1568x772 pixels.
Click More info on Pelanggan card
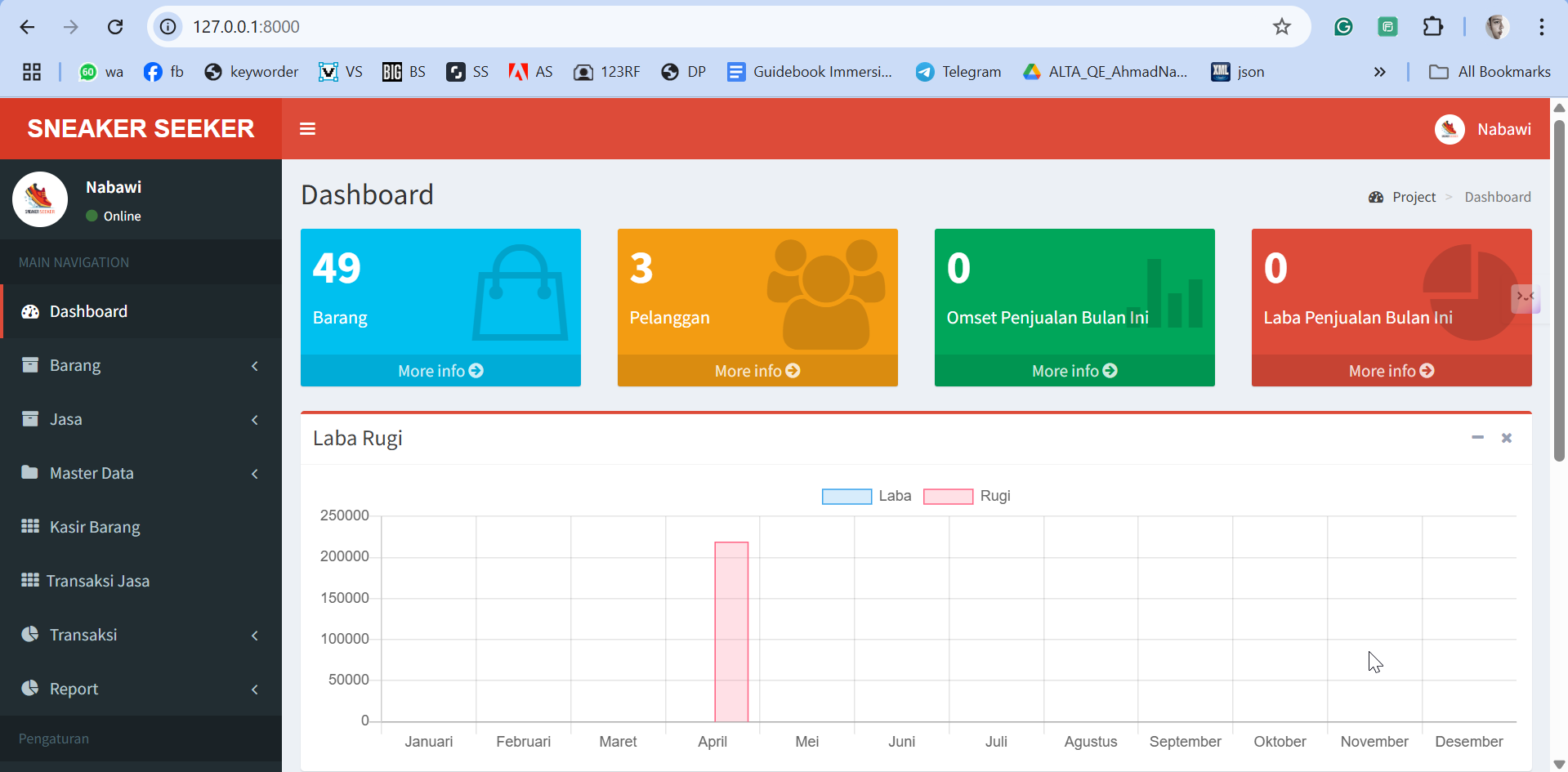click(x=757, y=371)
